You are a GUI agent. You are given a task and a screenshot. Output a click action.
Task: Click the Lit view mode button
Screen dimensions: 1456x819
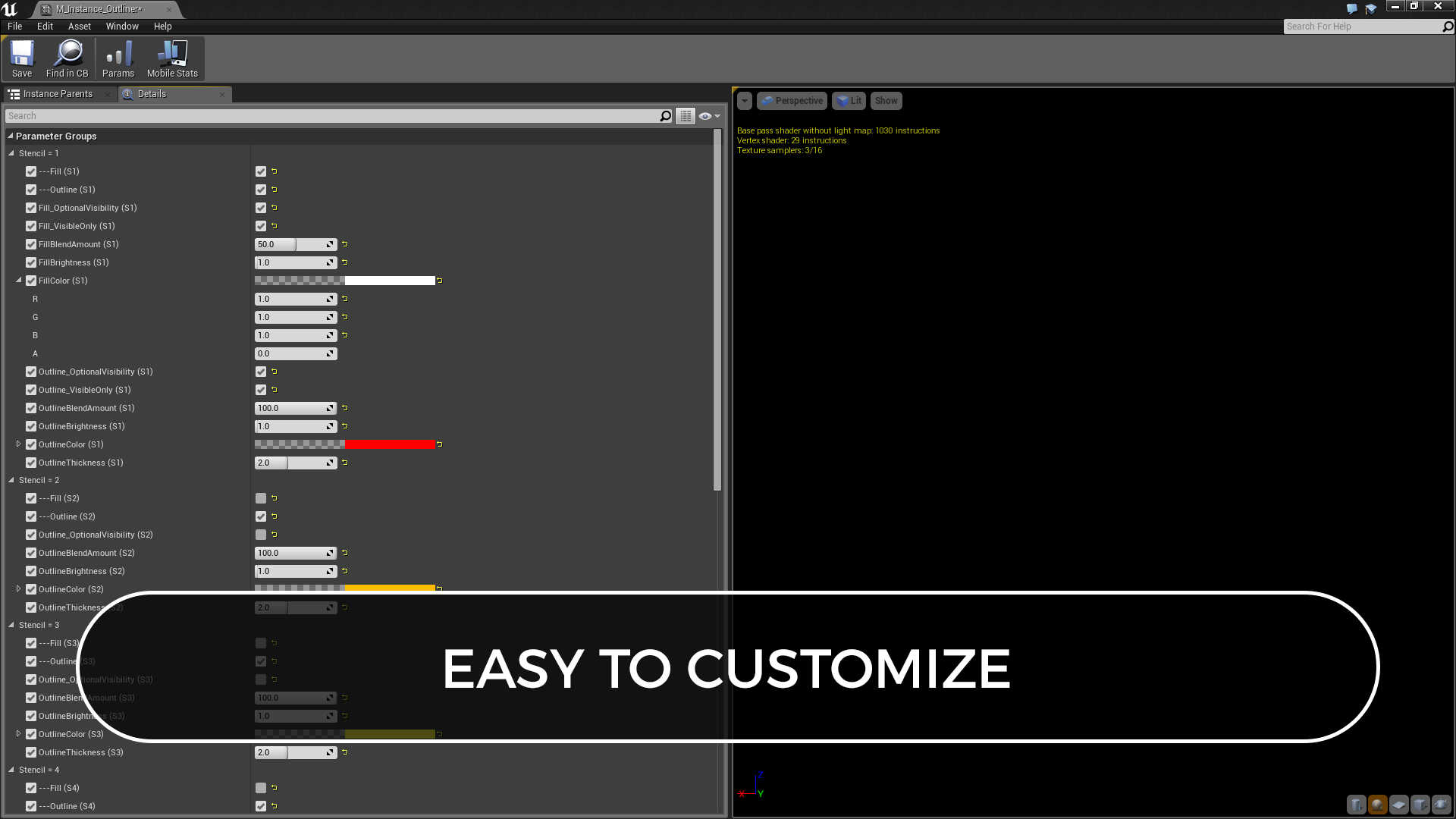click(x=849, y=101)
